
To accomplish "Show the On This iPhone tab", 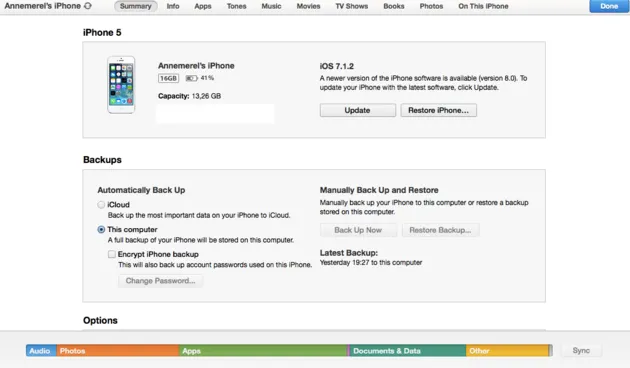I will coord(483,6).
